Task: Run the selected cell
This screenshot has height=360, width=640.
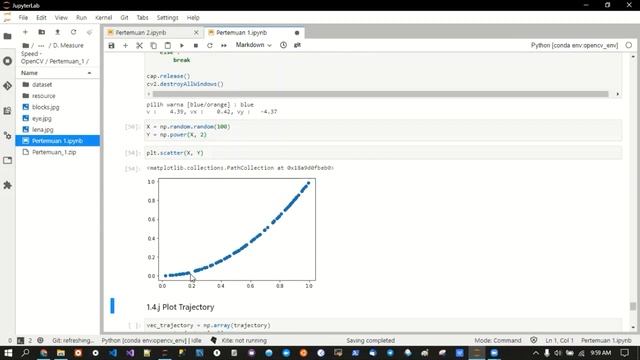Action: point(182,45)
